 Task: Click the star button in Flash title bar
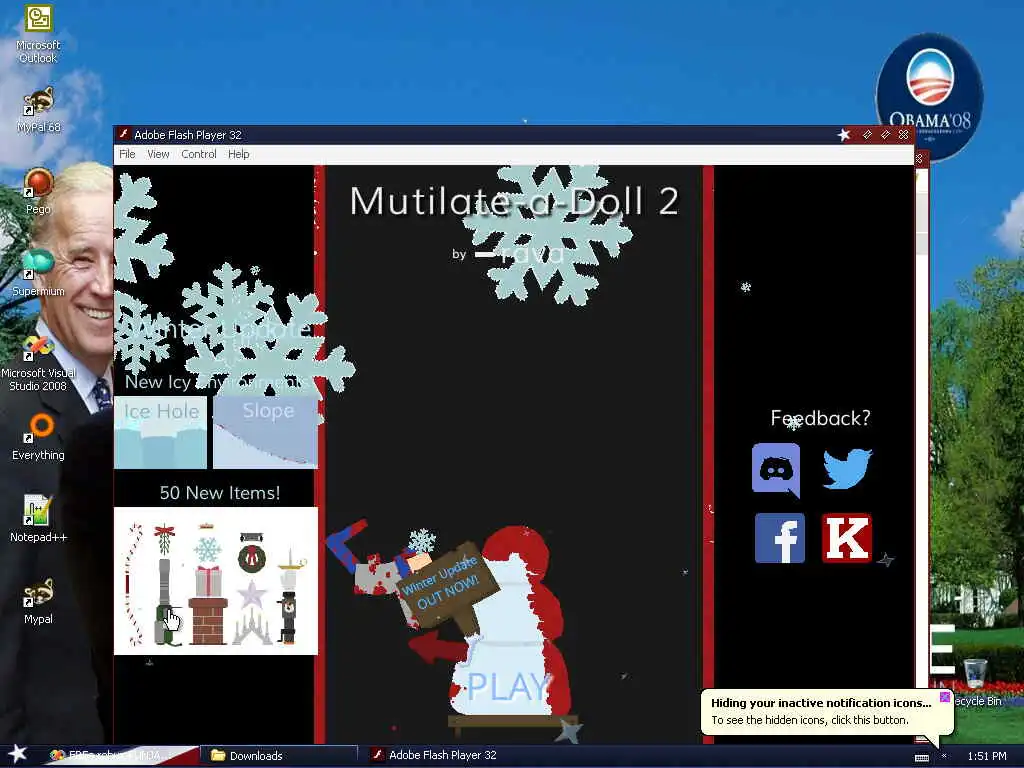point(844,135)
